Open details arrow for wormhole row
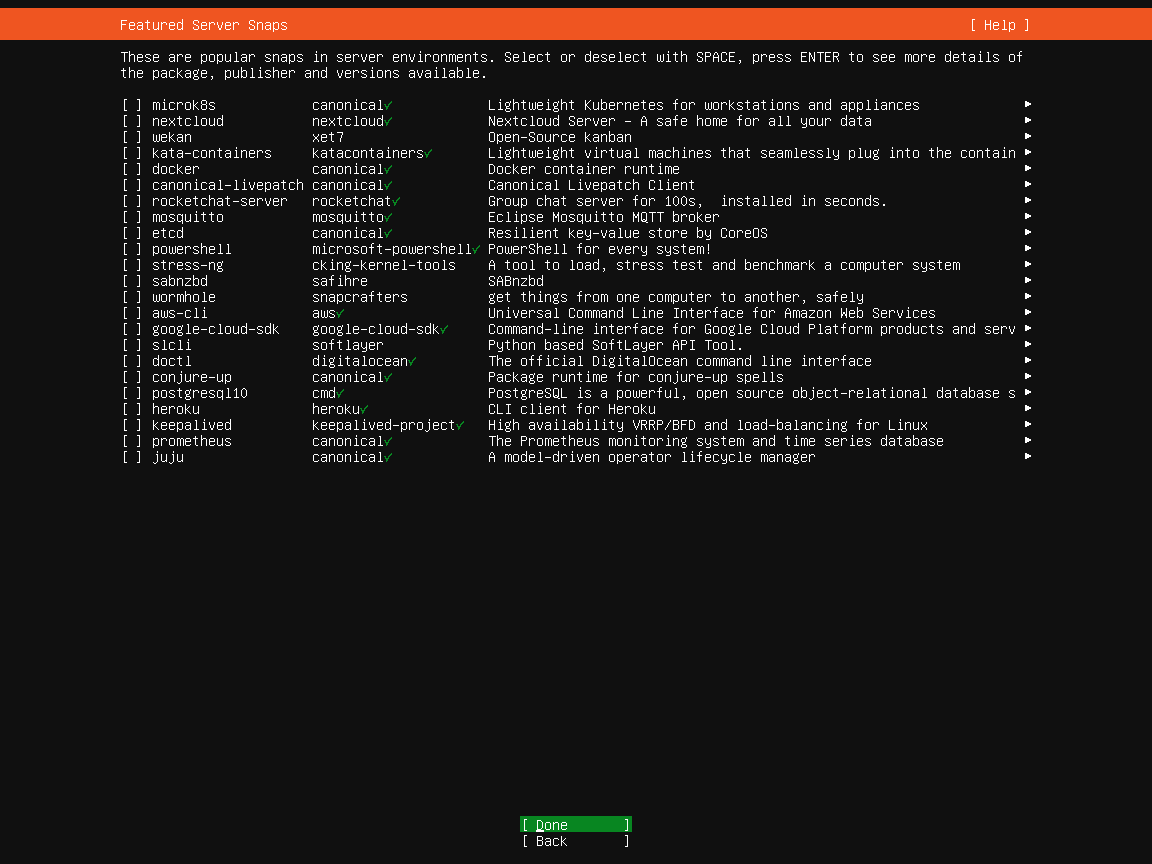1152x864 pixels. click(1028, 296)
